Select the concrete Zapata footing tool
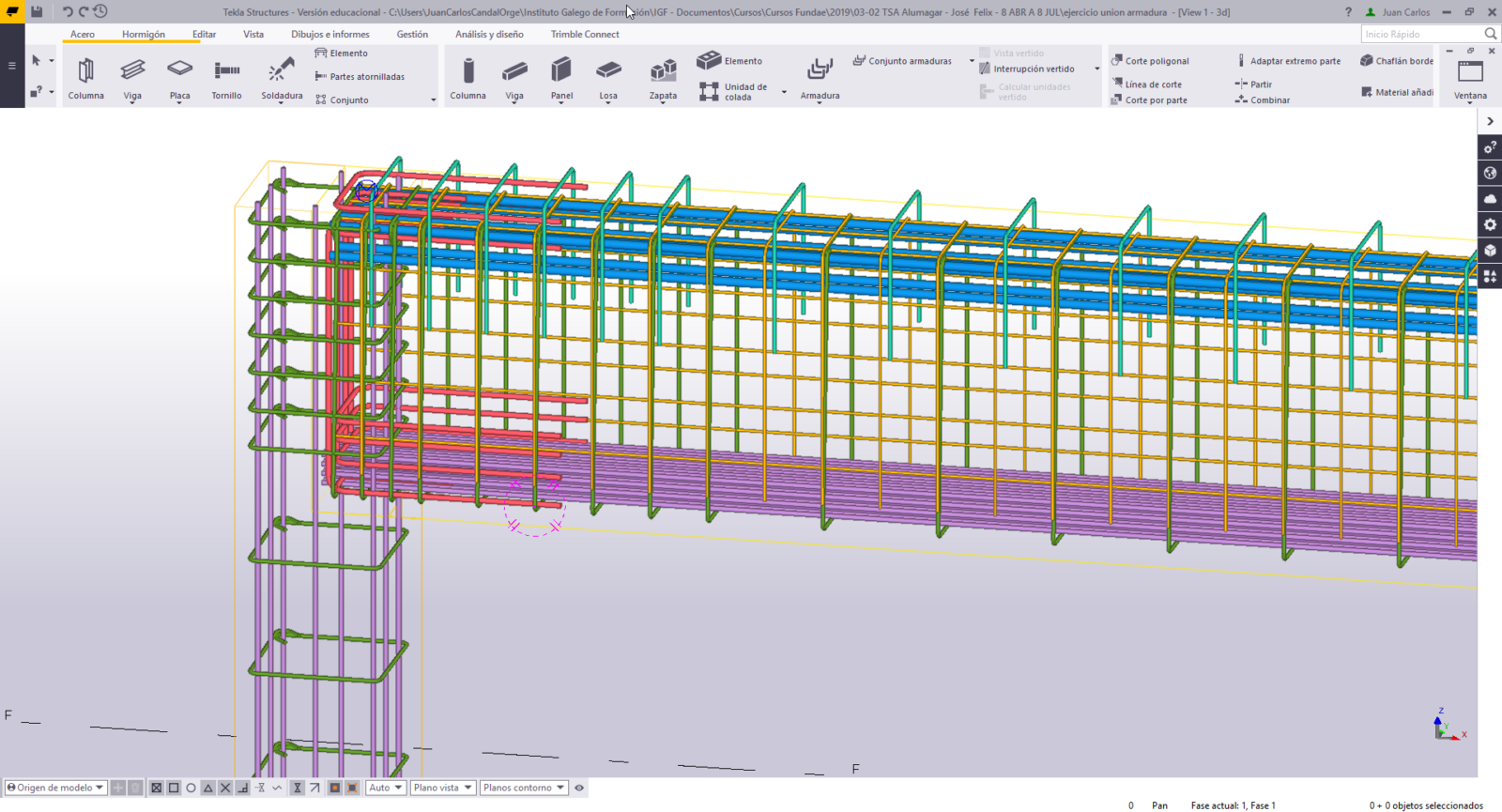The width and height of the screenshot is (1502, 812). [x=663, y=73]
